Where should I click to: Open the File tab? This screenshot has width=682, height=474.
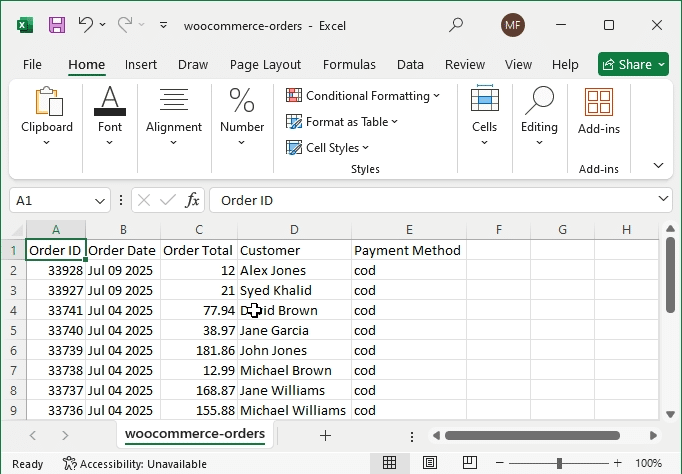pos(32,64)
